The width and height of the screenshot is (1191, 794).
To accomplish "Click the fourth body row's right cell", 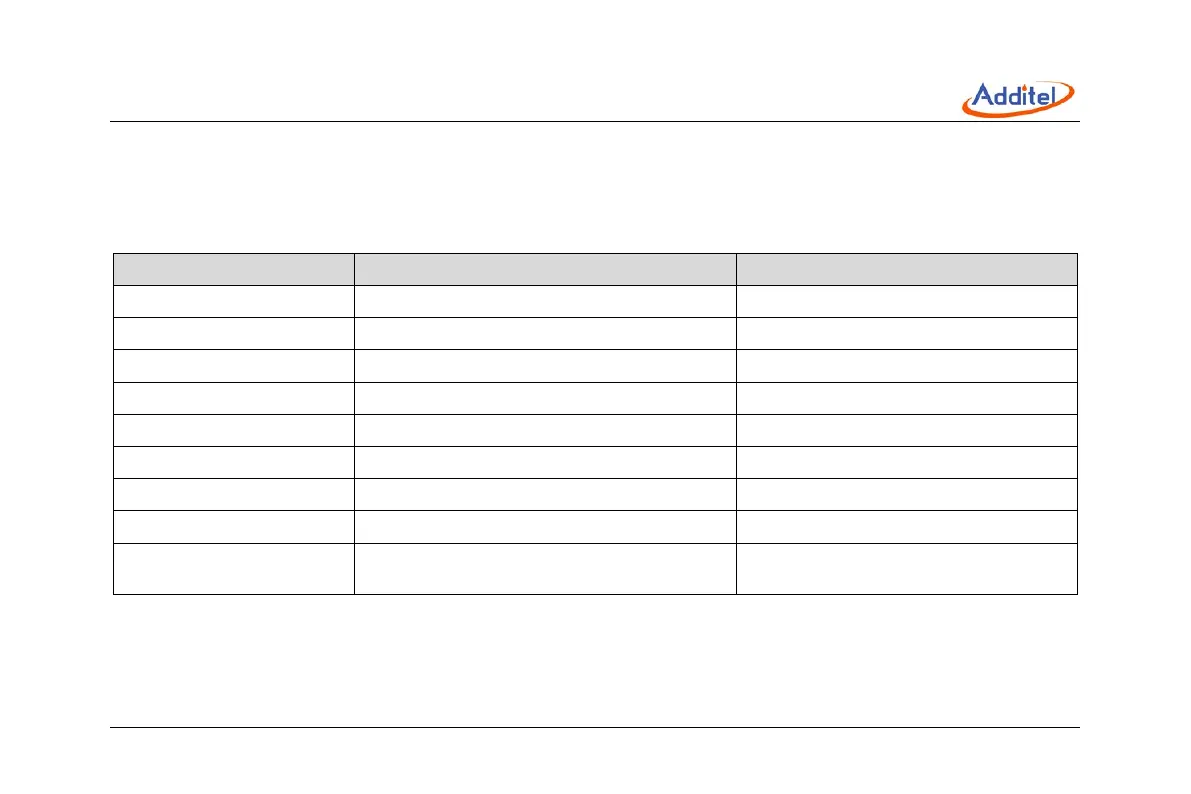I will pos(906,398).
